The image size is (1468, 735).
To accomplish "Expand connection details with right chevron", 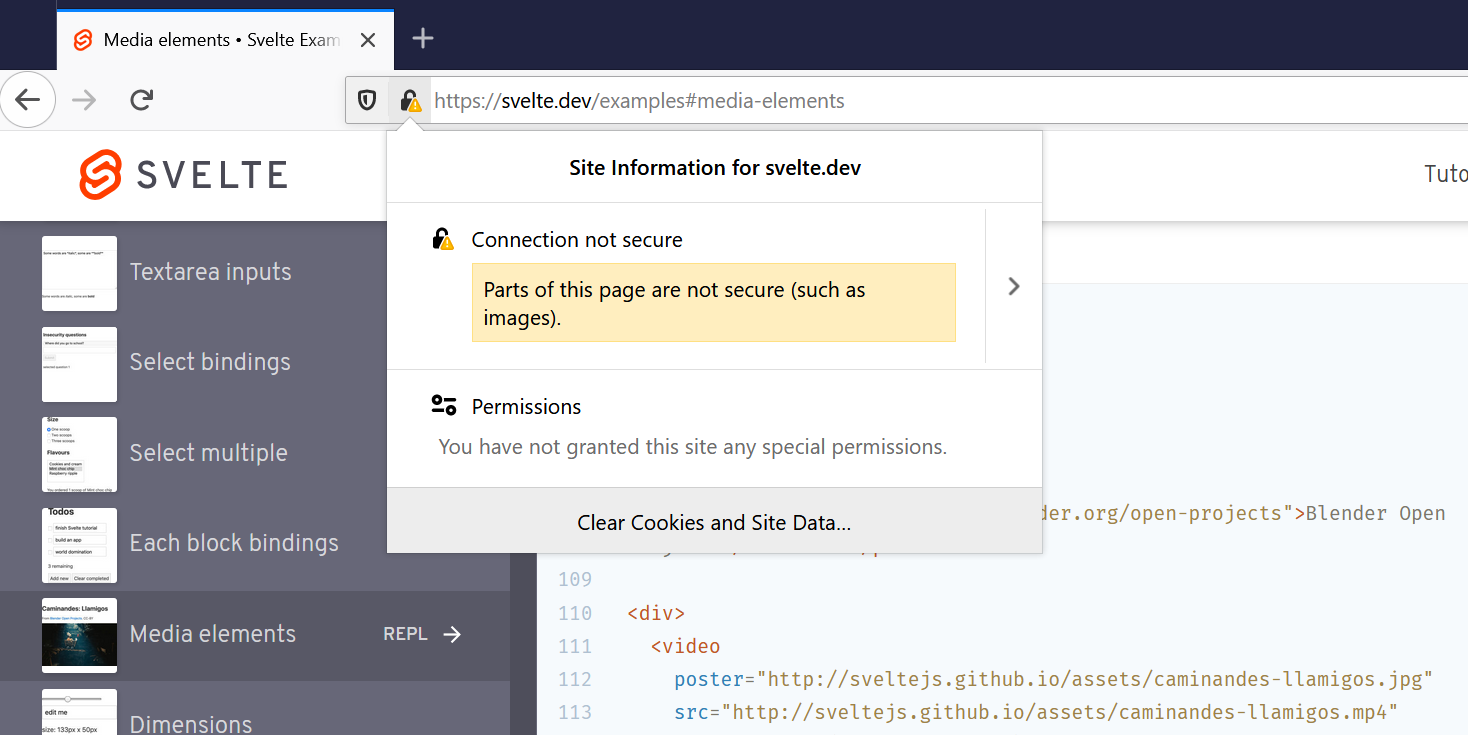I will tap(1014, 286).
